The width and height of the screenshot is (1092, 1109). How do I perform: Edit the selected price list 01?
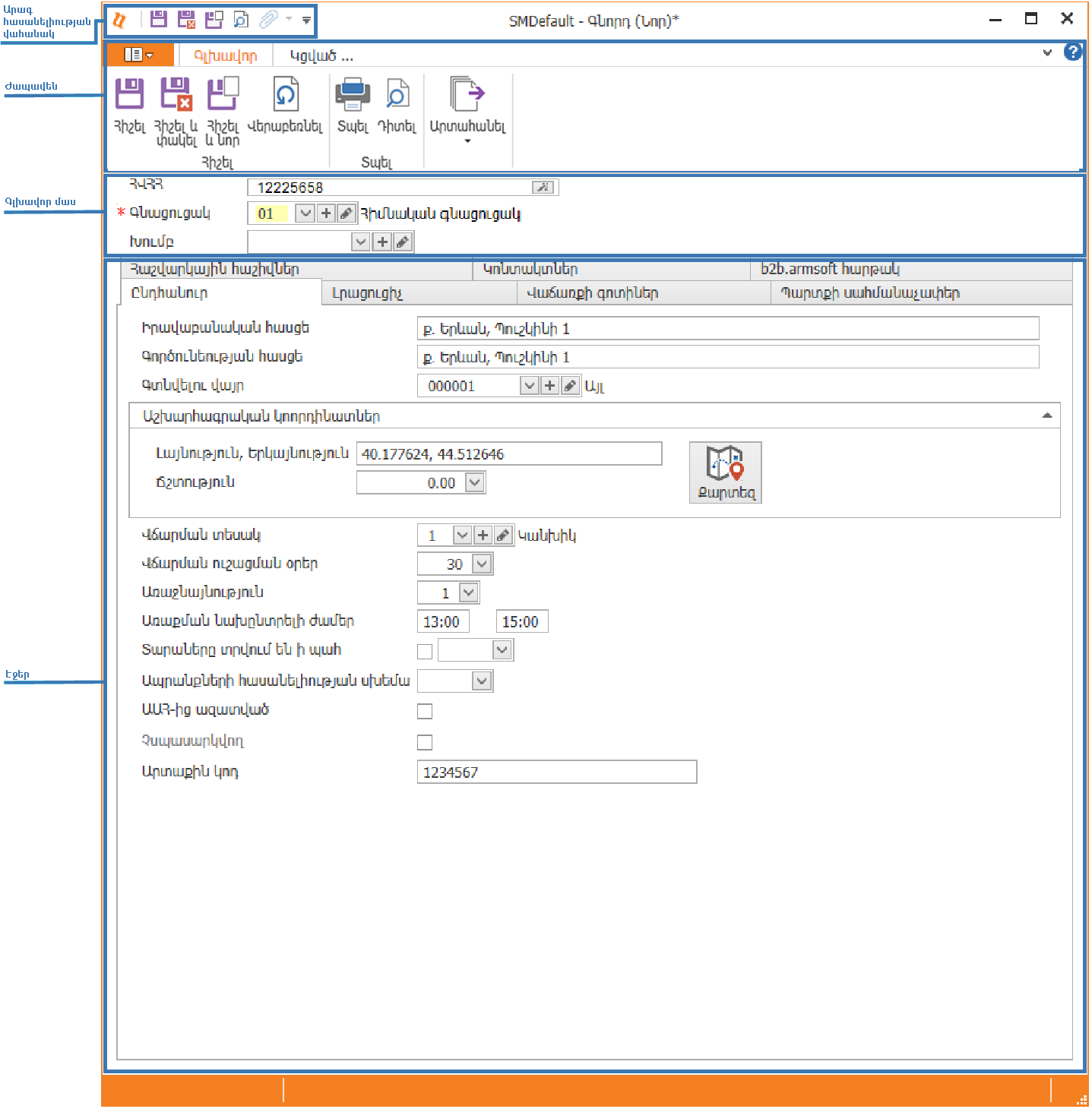coord(346,213)
